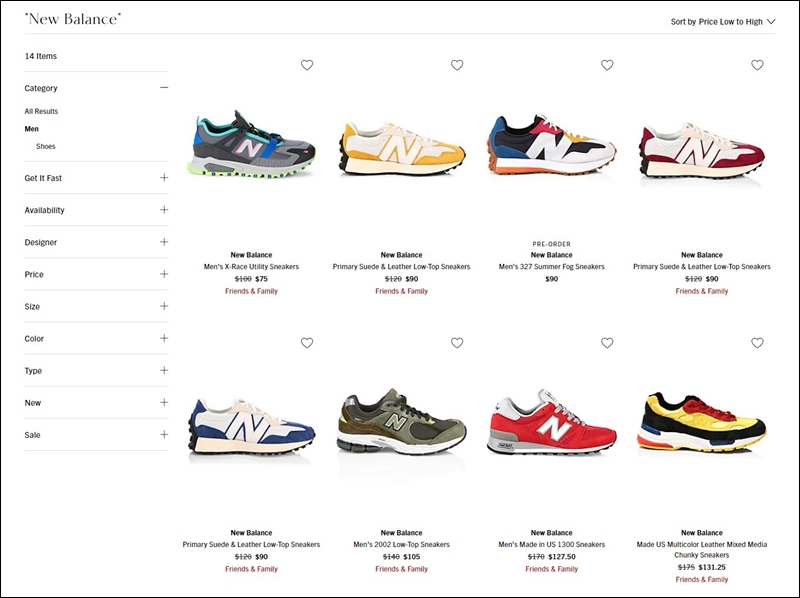Expand the Color filter
Image resolution: width=800 pixels, height=598 pixels.
[164, 338]
